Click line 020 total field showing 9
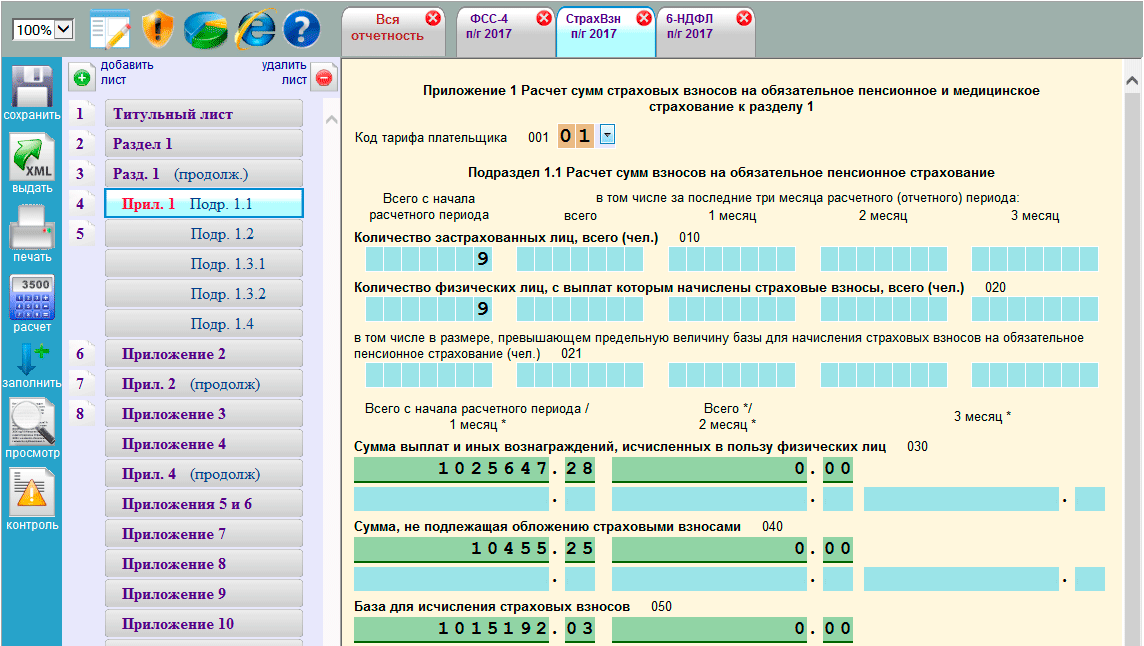1144x646 pixels. point(428,309)
